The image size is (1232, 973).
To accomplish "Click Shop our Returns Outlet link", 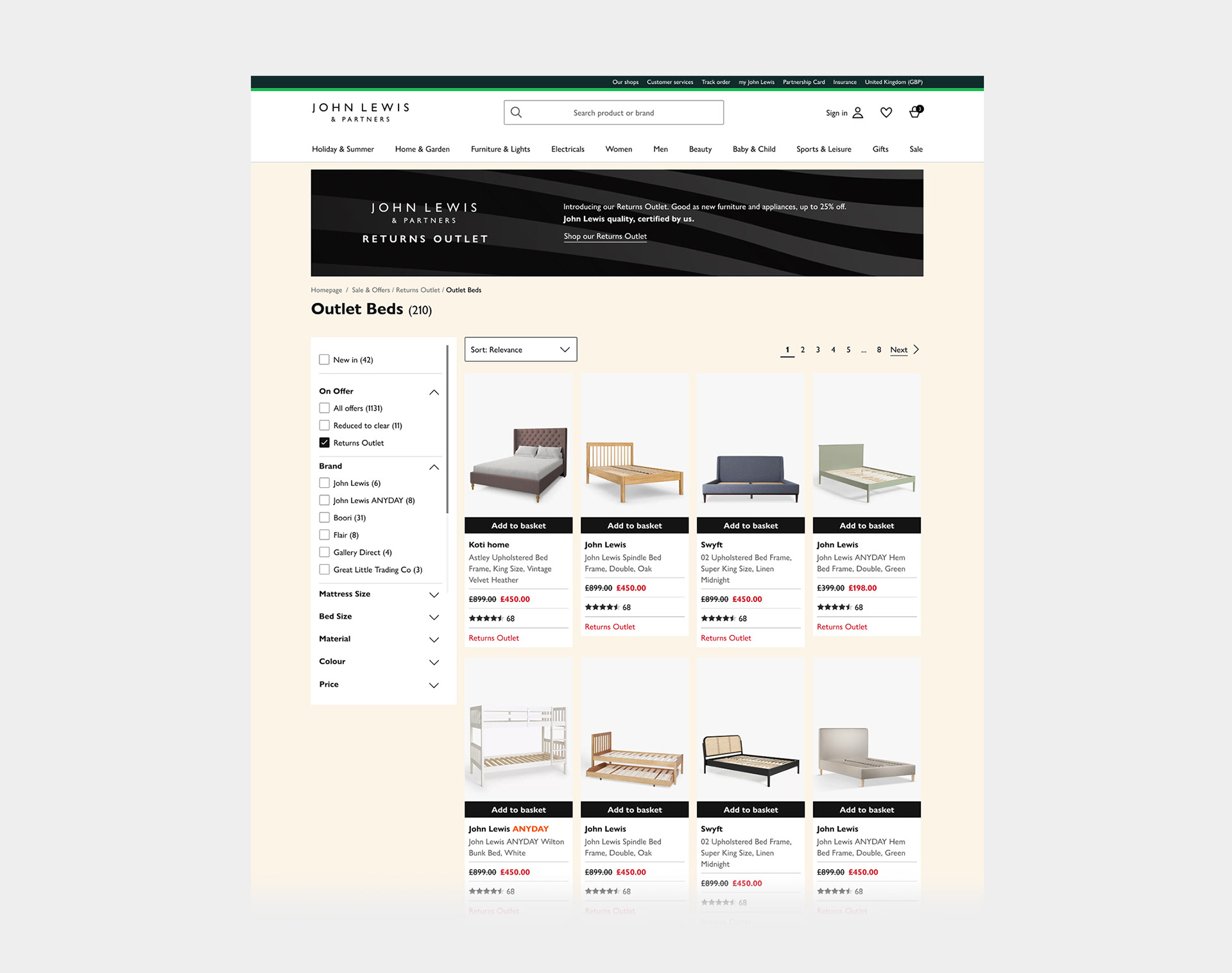I will click(605, 236).
